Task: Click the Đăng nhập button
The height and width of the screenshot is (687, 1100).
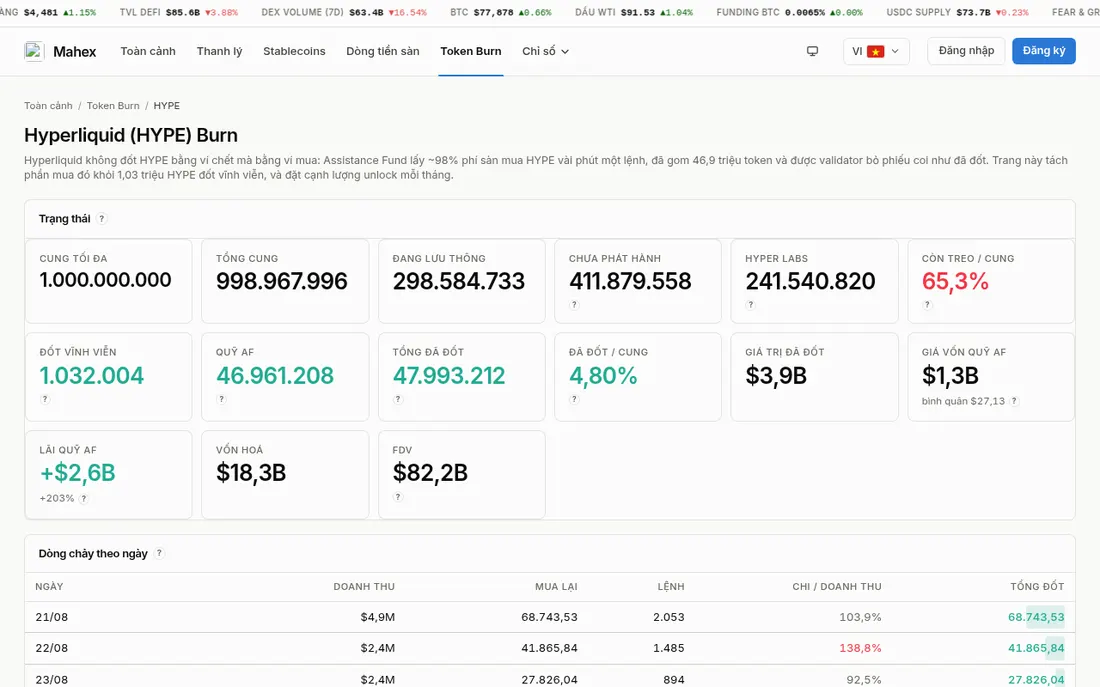Action: [x=966, y=51]
